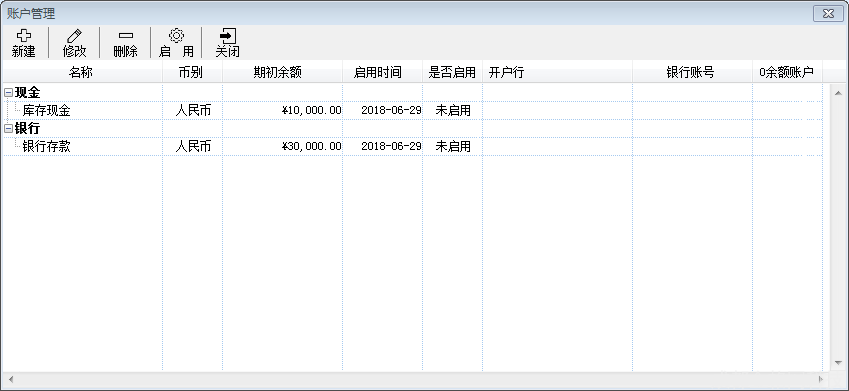The image size is (849, 391).
Task: Collapse the 银行 tree group
Action: pyautogui.click(x=8, y=129)
